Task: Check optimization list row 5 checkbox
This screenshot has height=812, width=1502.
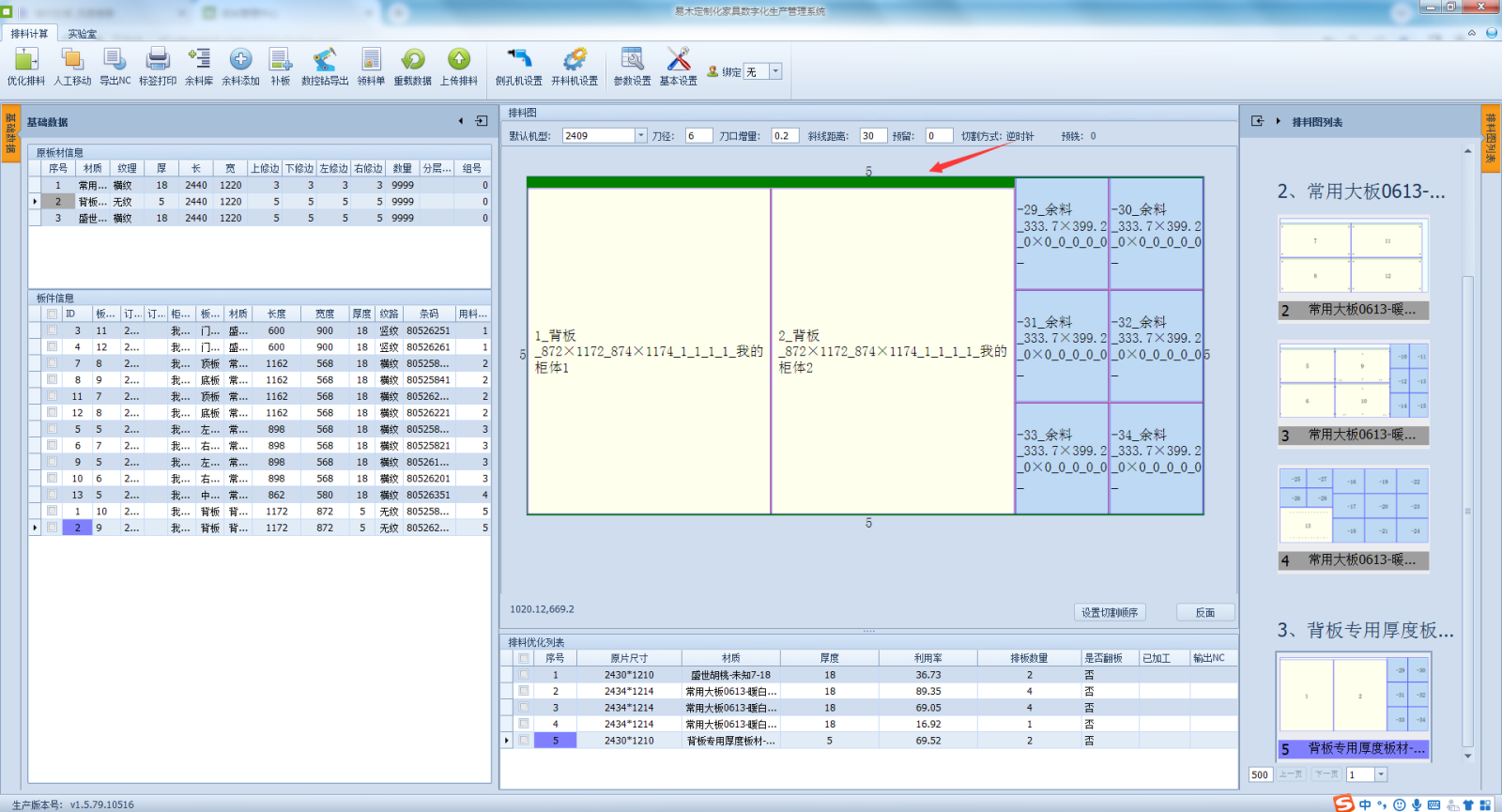Action: [524, 741]
